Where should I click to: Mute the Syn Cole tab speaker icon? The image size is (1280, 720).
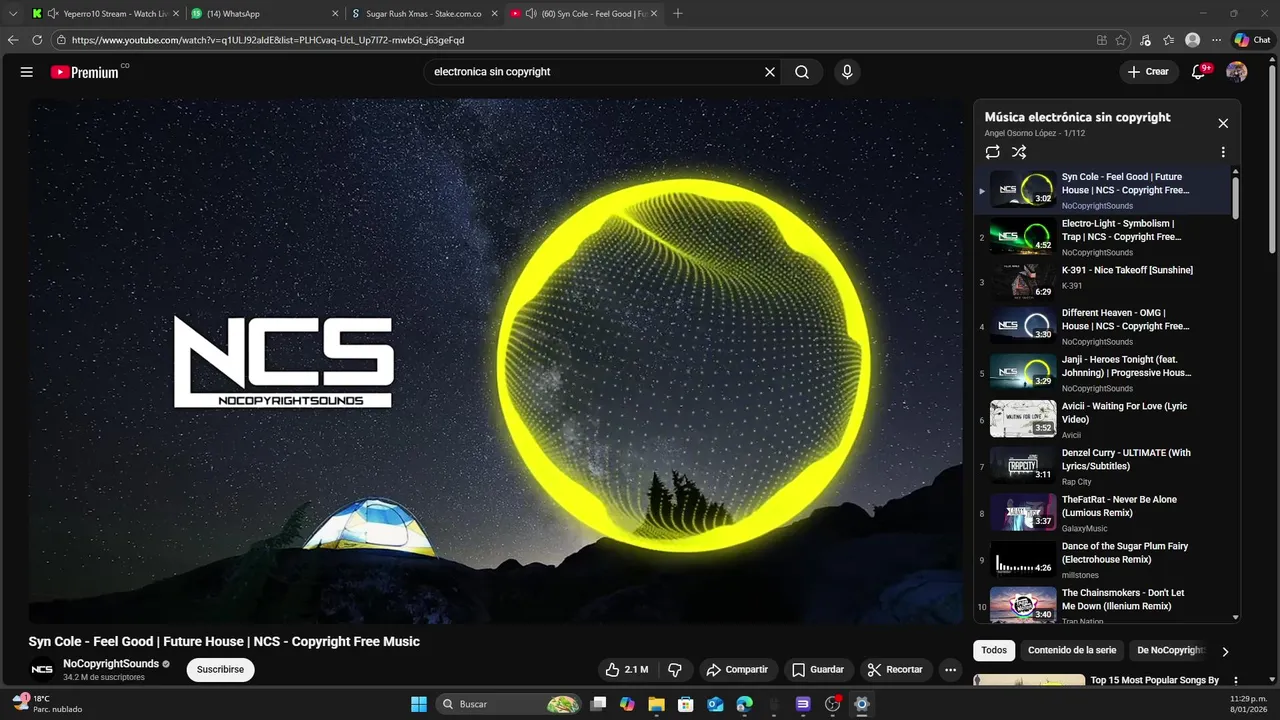tap(531, 14)
